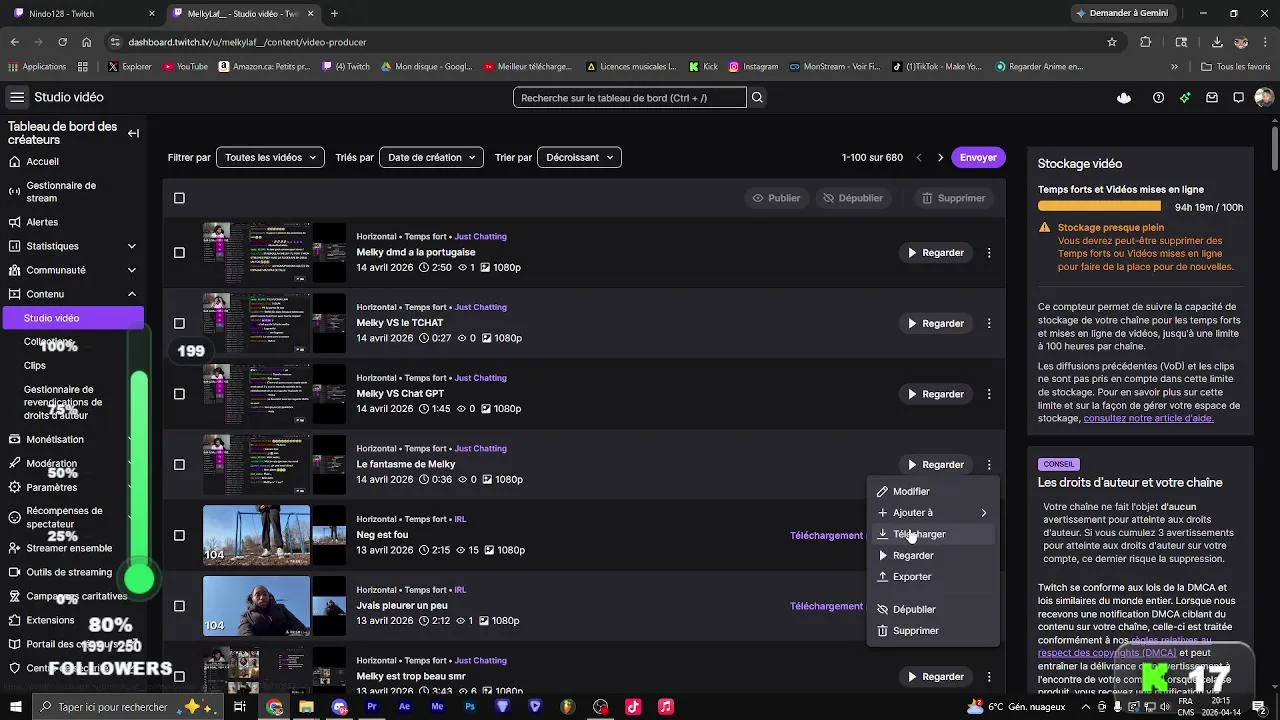The image size is (1280, 720).
Task: Choose Dépublier in the context menu
Action: (x=932, y=609)
